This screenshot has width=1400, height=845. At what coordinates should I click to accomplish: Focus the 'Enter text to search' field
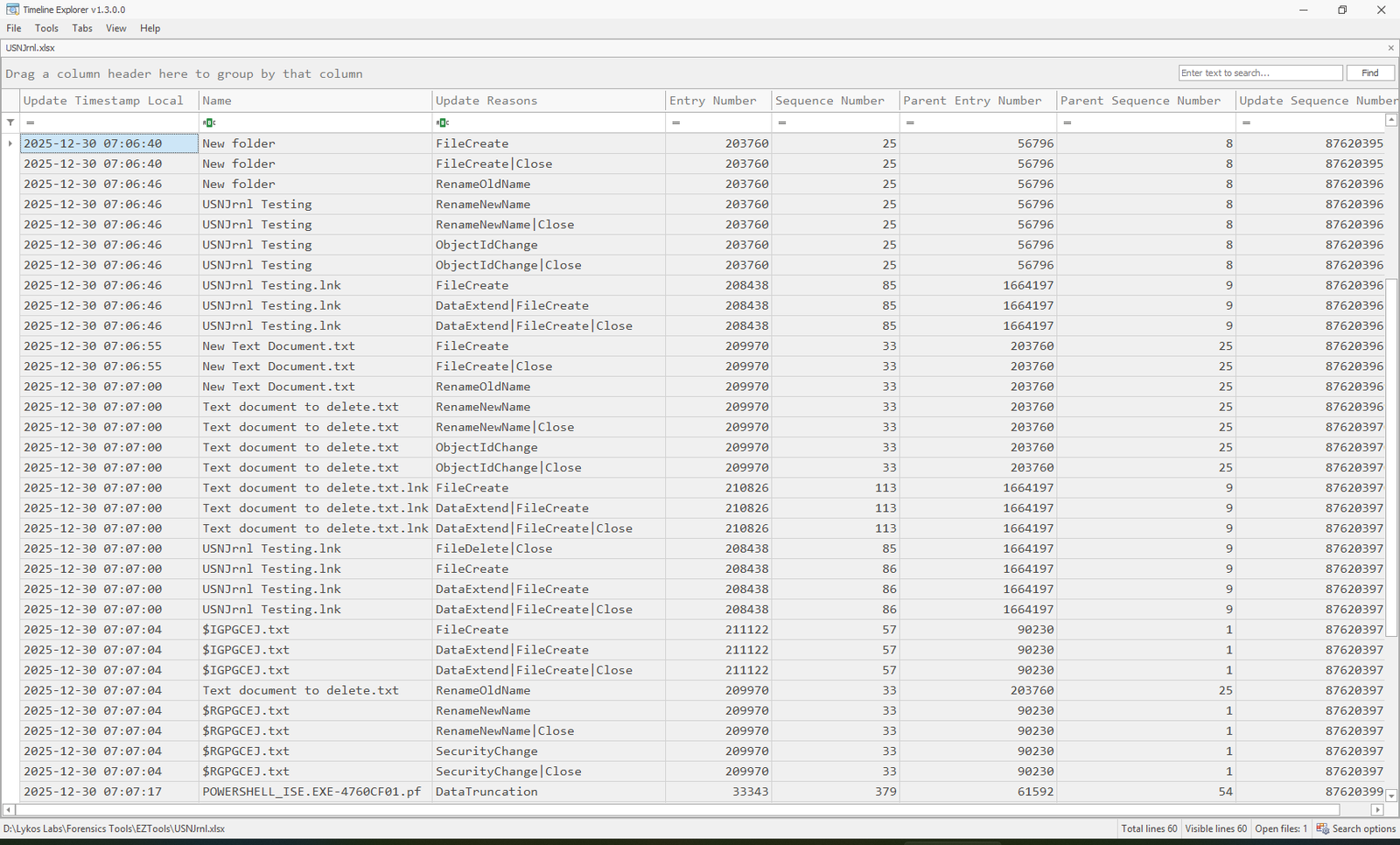tap(1260, 73)
